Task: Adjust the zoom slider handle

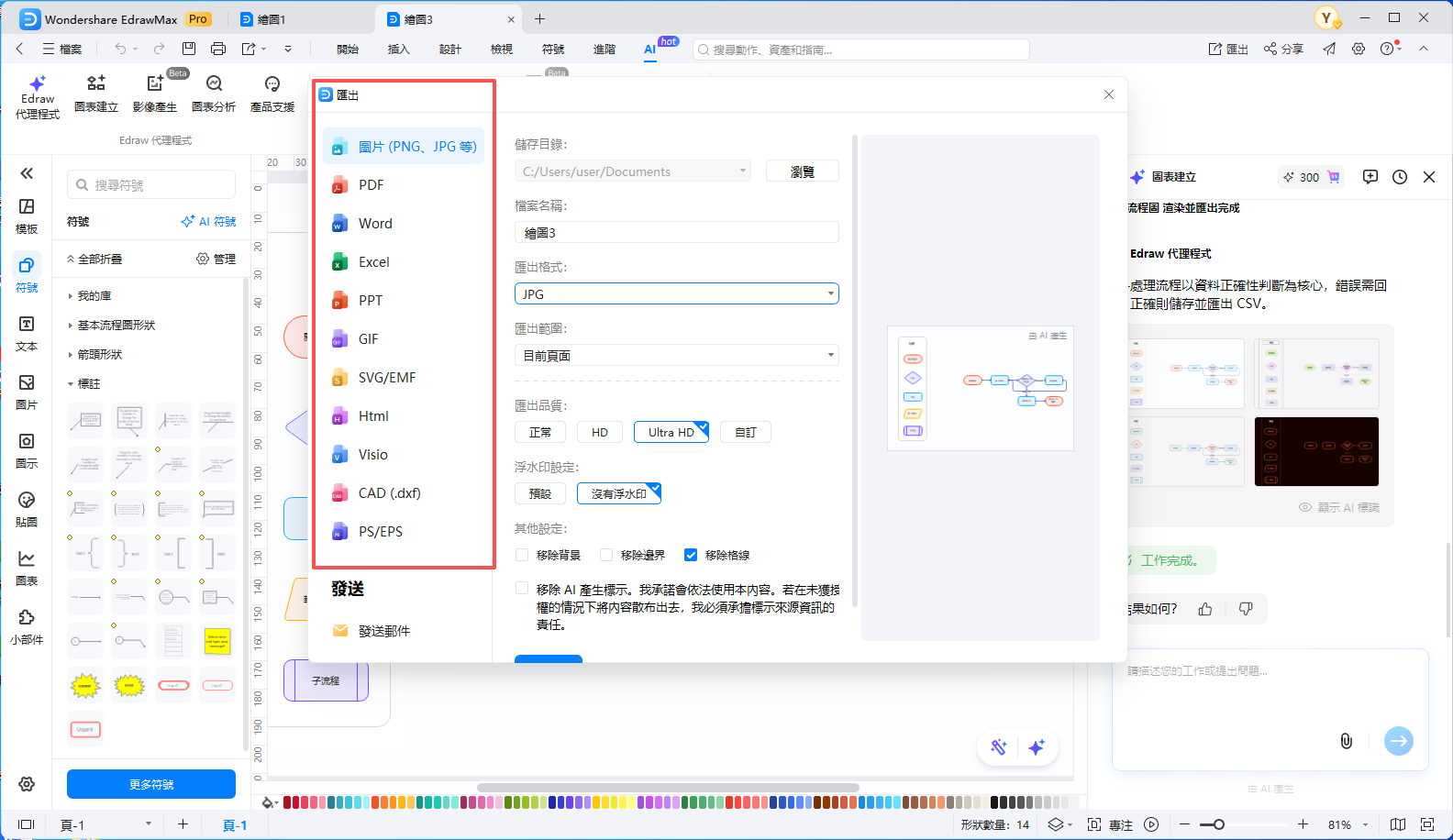Action: 1218,824
